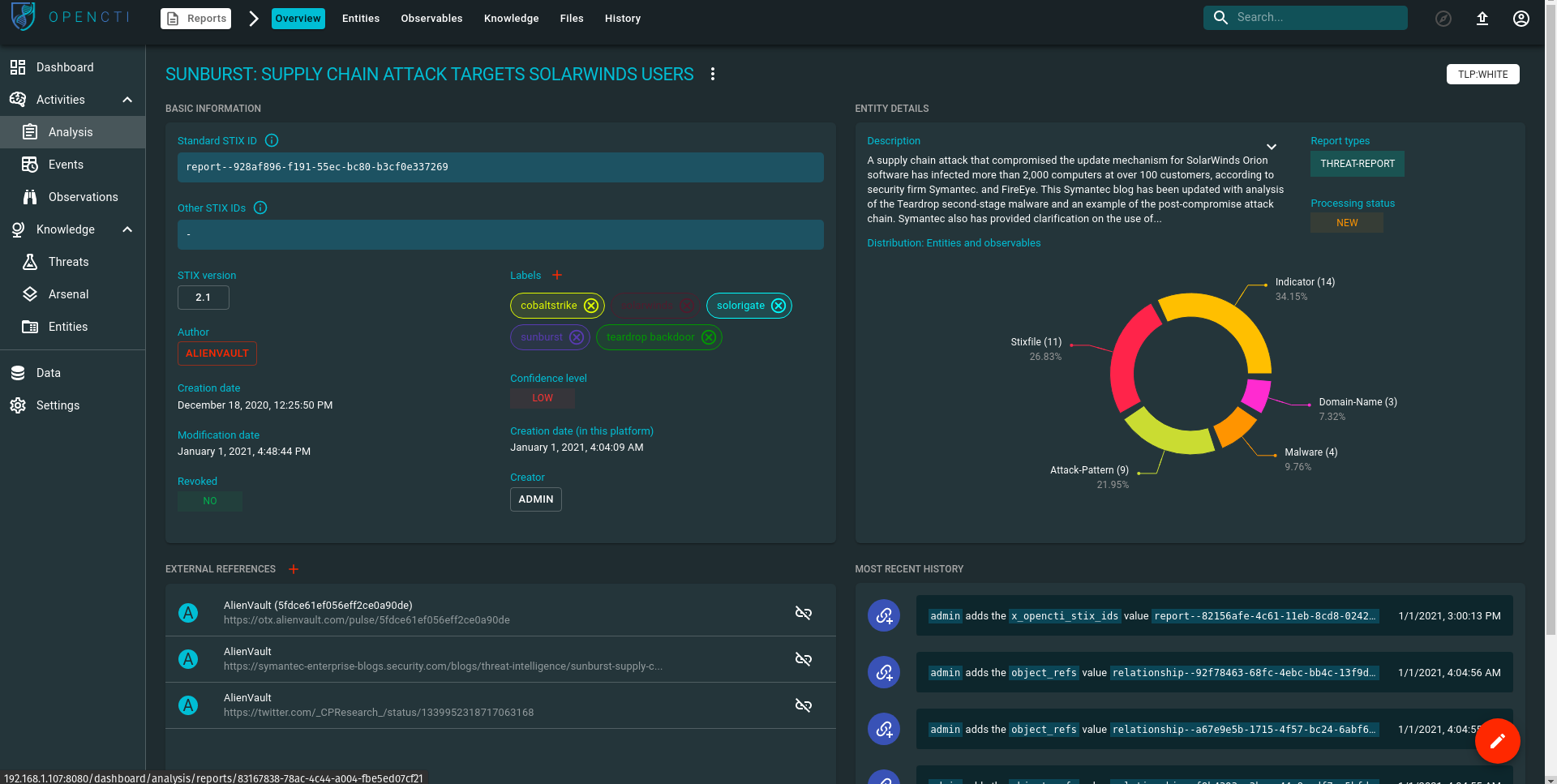Open the Files tab
The width and height of the screenshot is (1557, 784).
coord(572,18)
